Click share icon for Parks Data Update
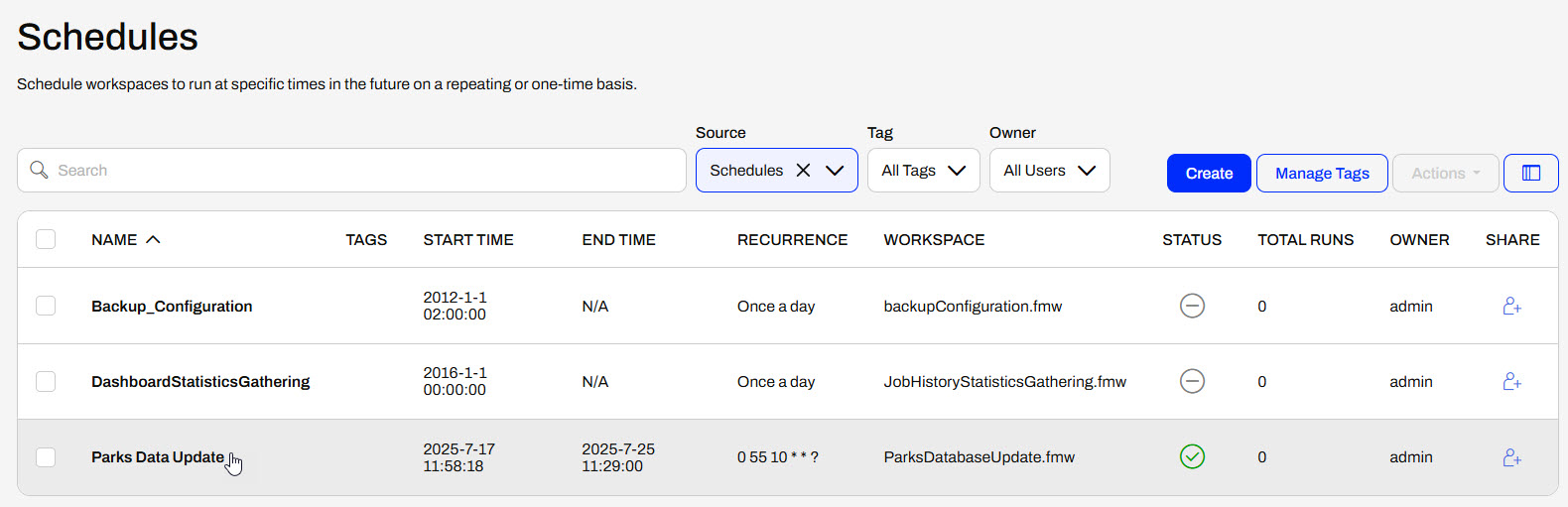 [1511, 457]
